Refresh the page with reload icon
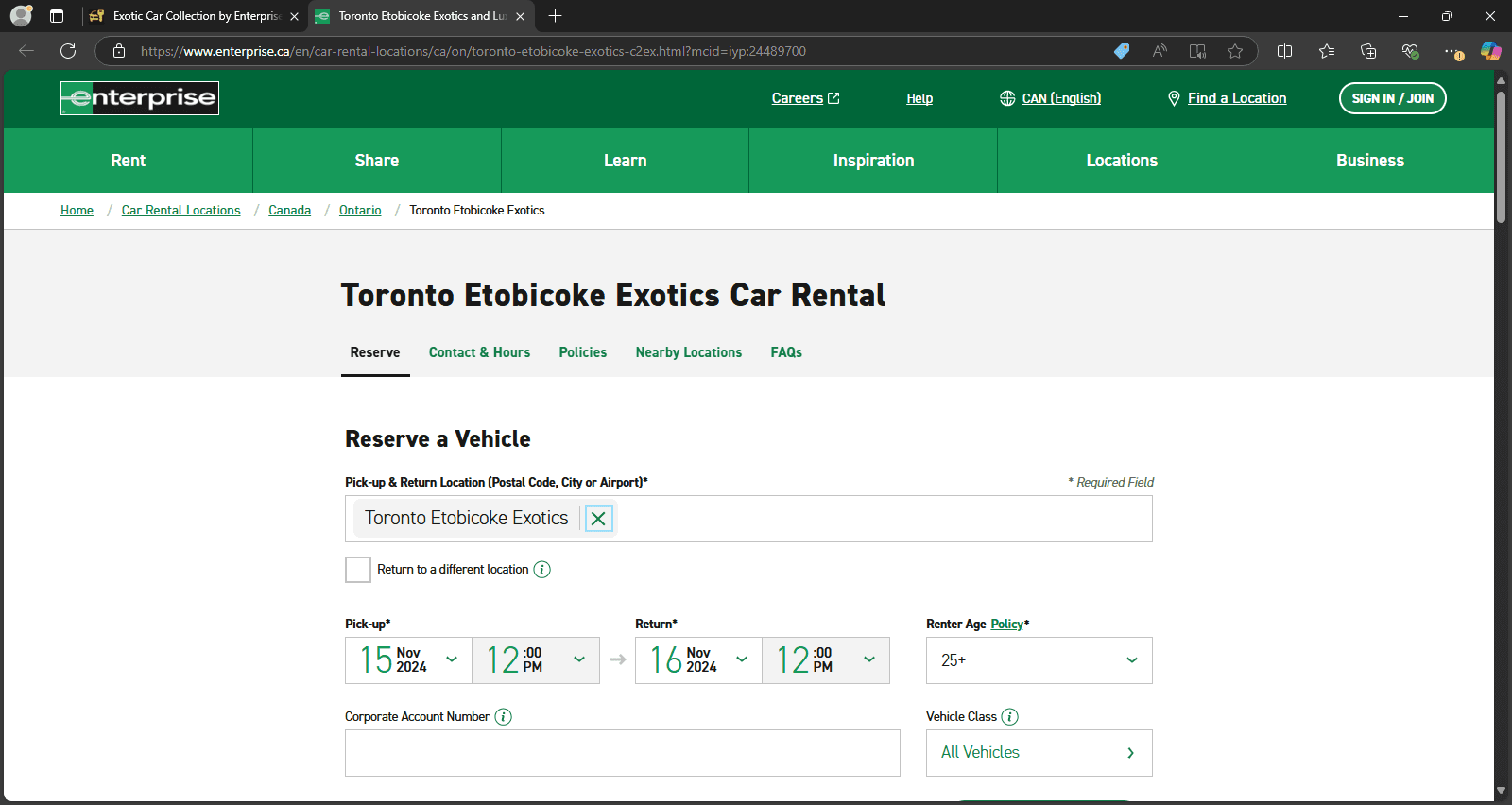This screenshot has width=1512, height=805. [68, 51]
